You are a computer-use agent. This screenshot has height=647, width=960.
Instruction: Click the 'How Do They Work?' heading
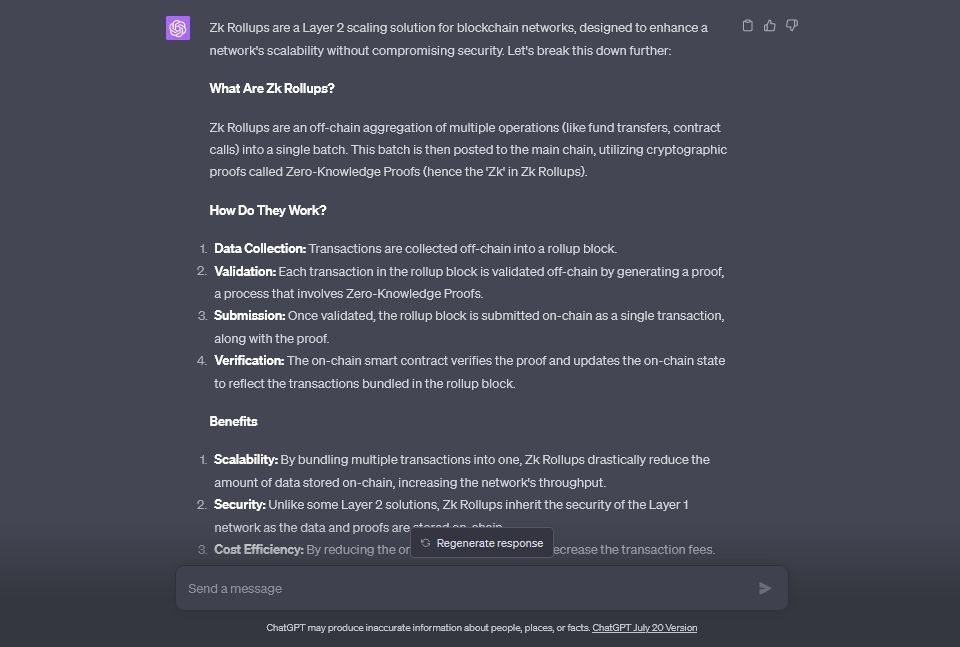(x=267, y=210)
